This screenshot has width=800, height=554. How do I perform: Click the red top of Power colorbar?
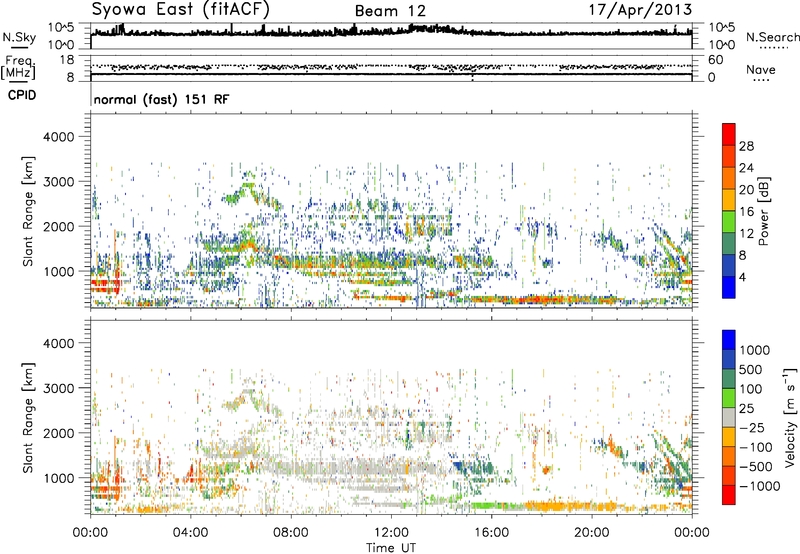[729, 132]
